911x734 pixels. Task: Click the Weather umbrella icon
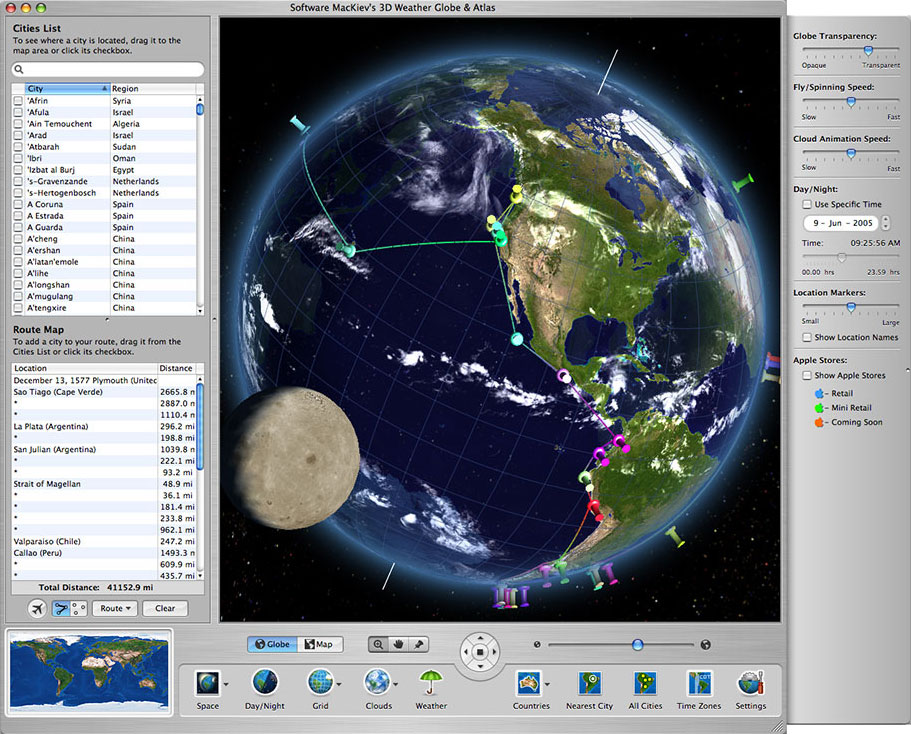tap(431, 683)
